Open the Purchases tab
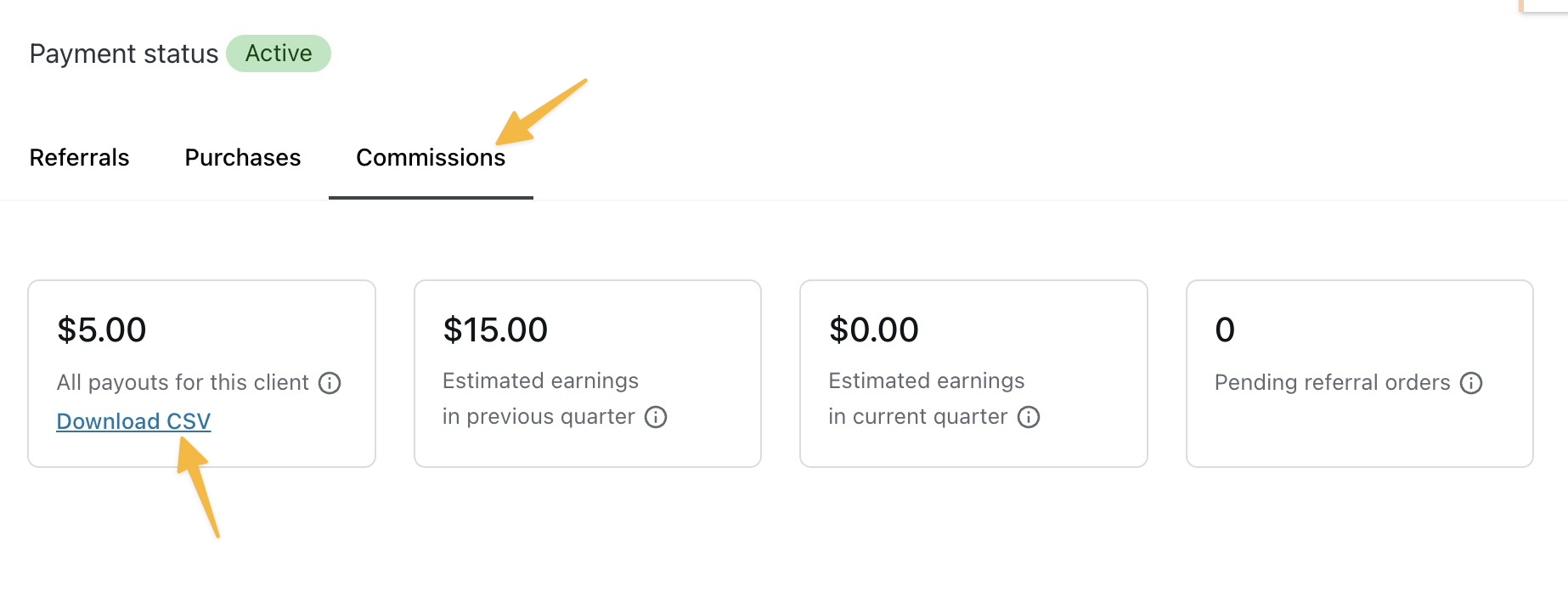The width and height of the screenshot is (1568, 603). tap(243, 158)
